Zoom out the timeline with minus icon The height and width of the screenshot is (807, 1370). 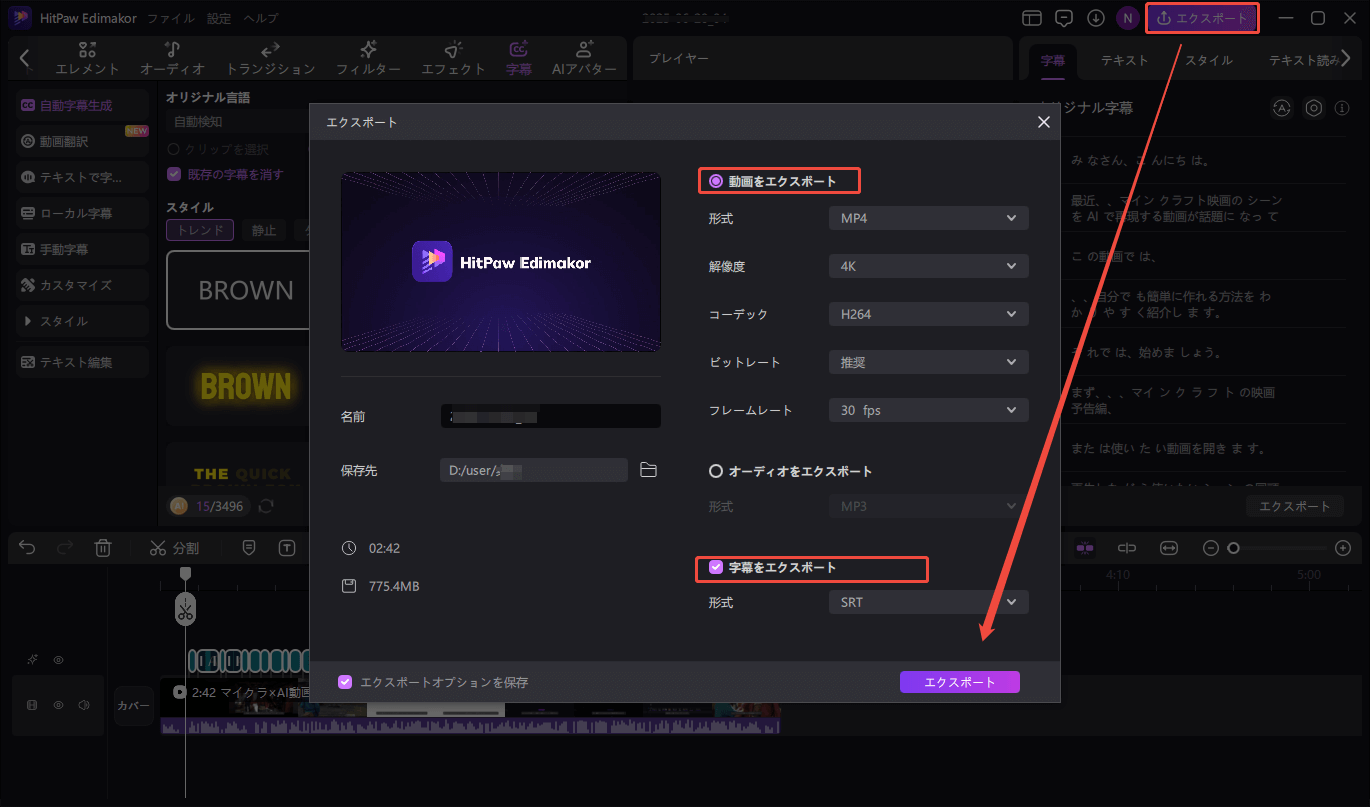(1211, 547)
